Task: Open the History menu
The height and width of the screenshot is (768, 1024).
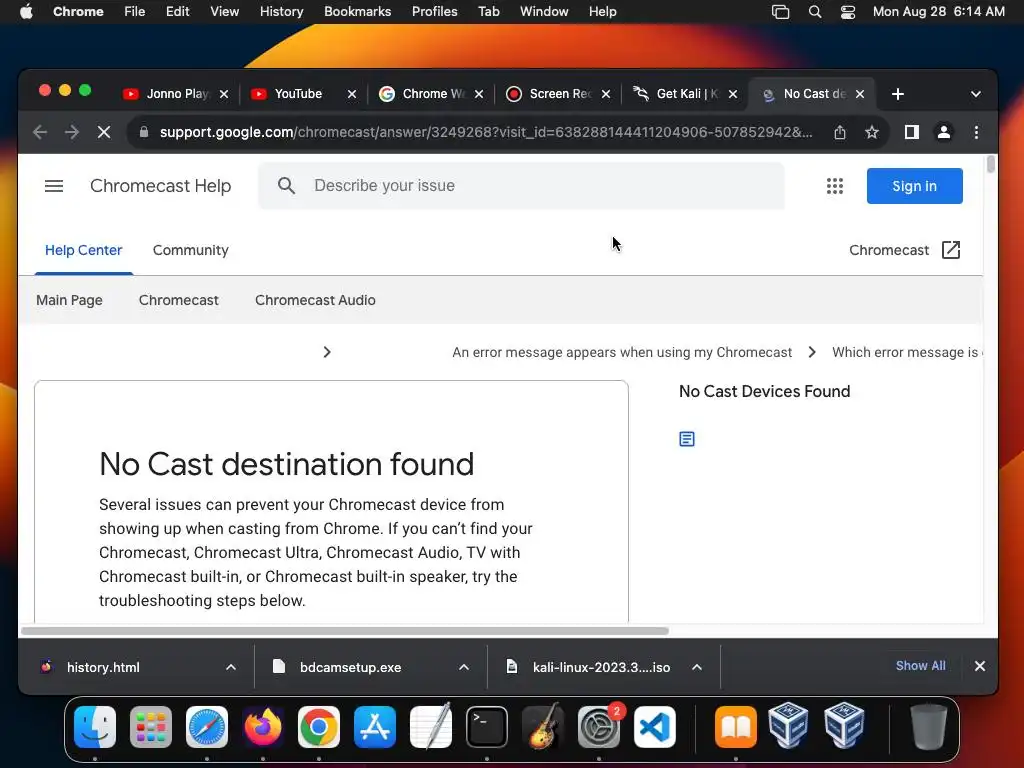Action: [281, 12]
